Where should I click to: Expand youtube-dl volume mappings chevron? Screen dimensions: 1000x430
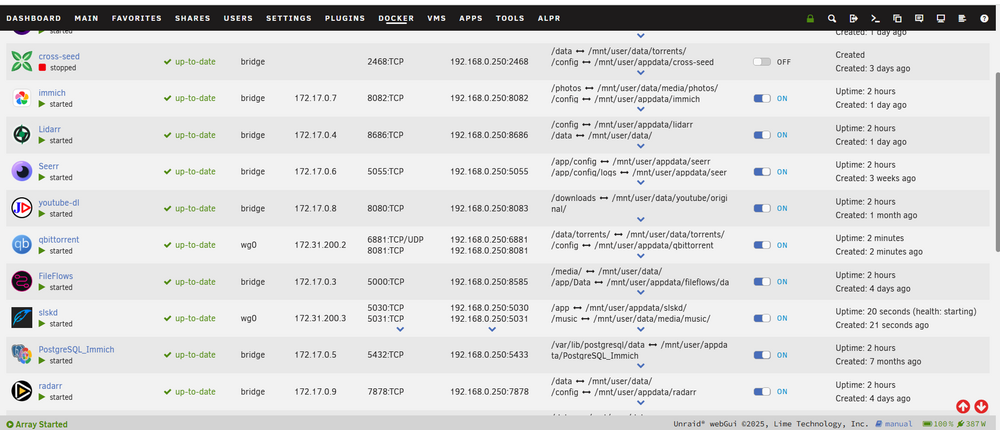click(x=641, y=219)
